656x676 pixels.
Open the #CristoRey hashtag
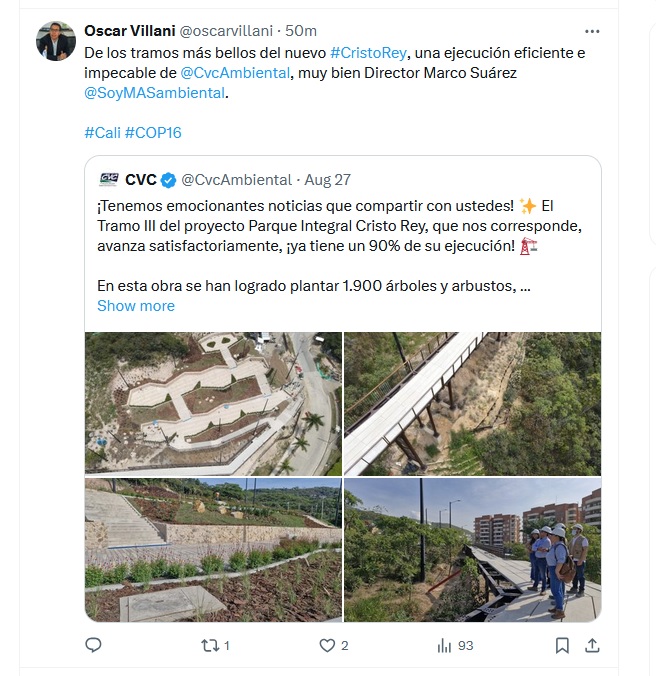368,53
